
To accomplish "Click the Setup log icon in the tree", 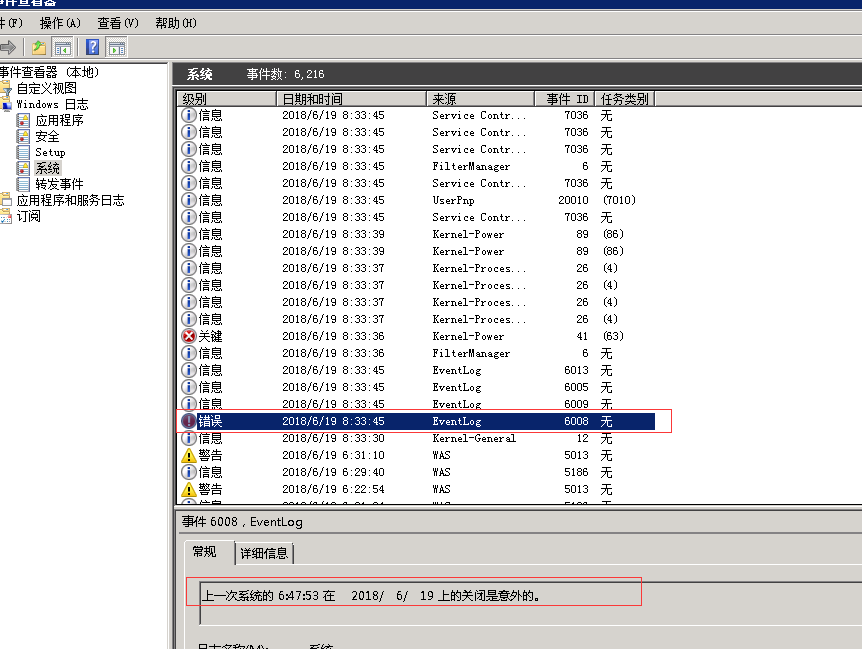I will (x=23, y=152).
